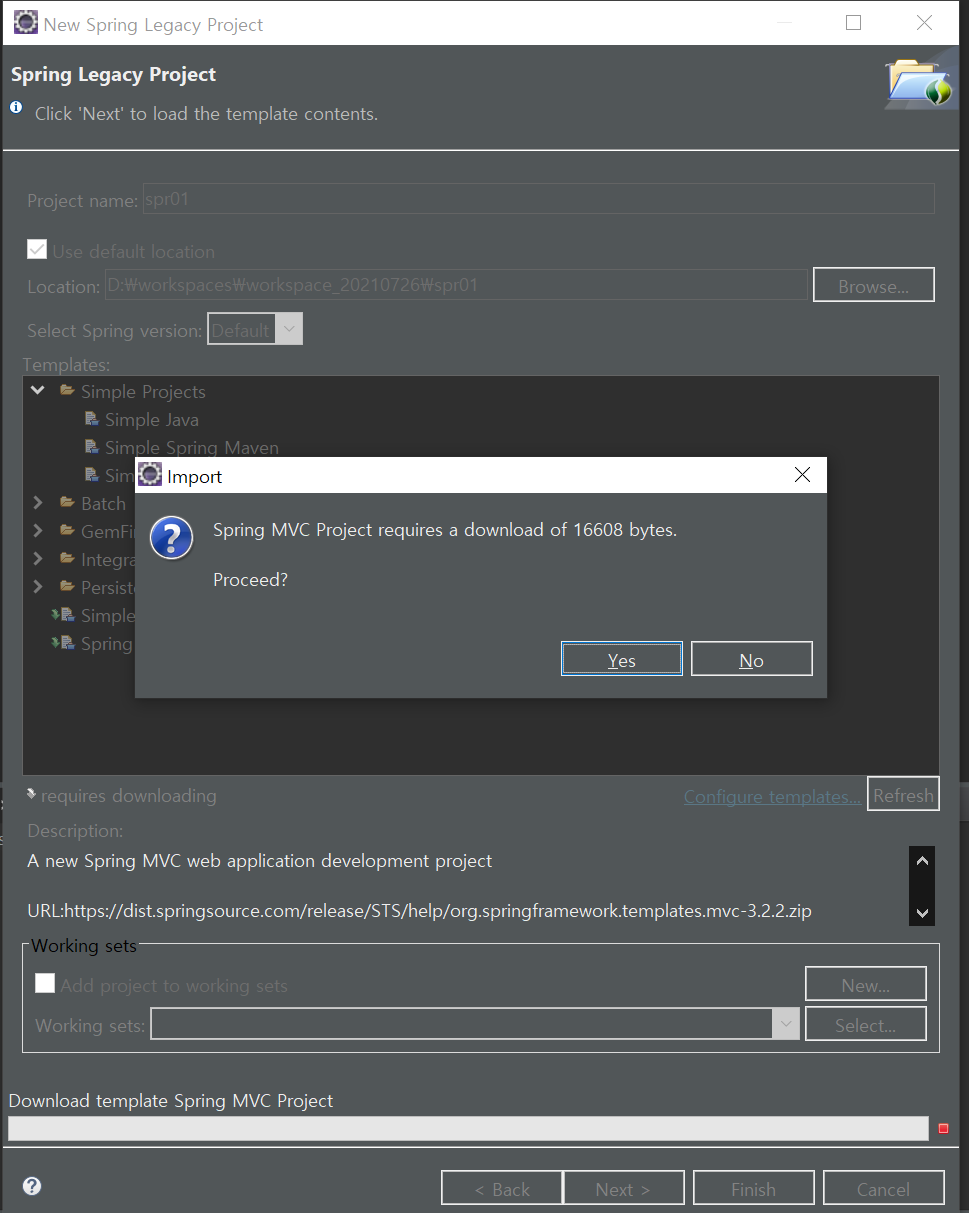The height and width of the screenshot is (1213, 969).
Task: Click the Browse... button
Action: 873,285
